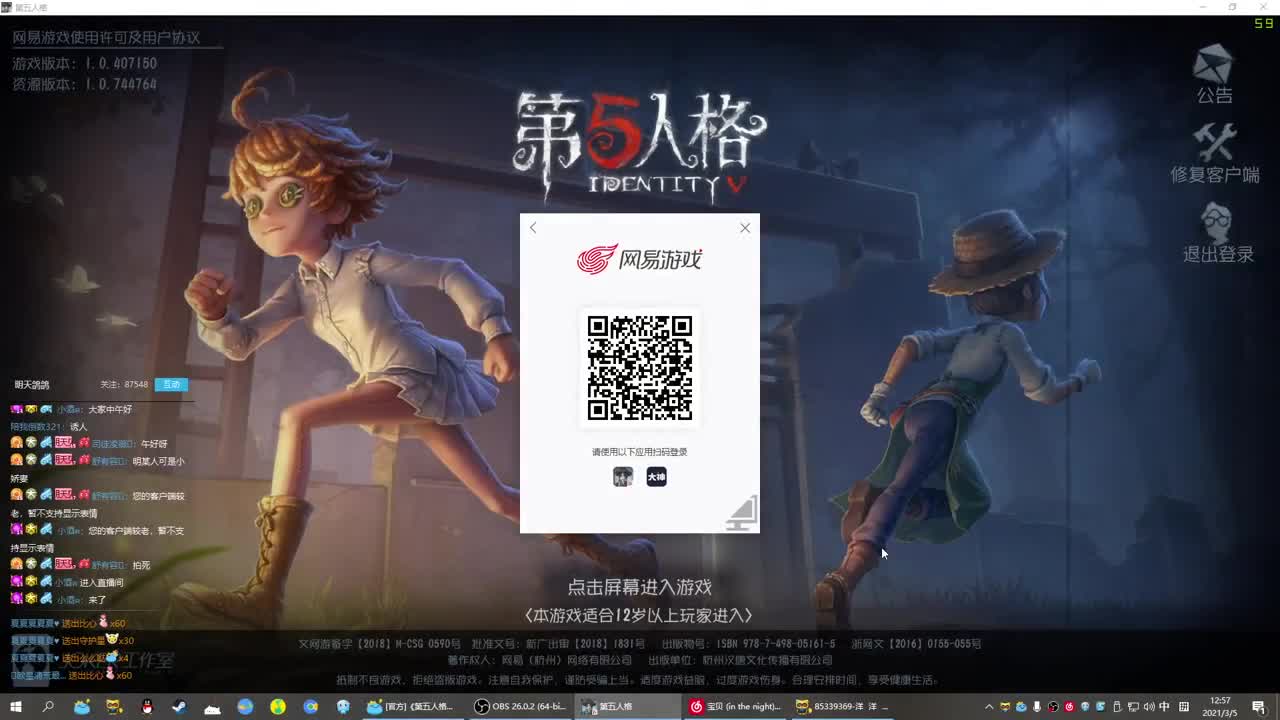Switch to the [官方]《第五人格 taskbar window

coord(411,706)
